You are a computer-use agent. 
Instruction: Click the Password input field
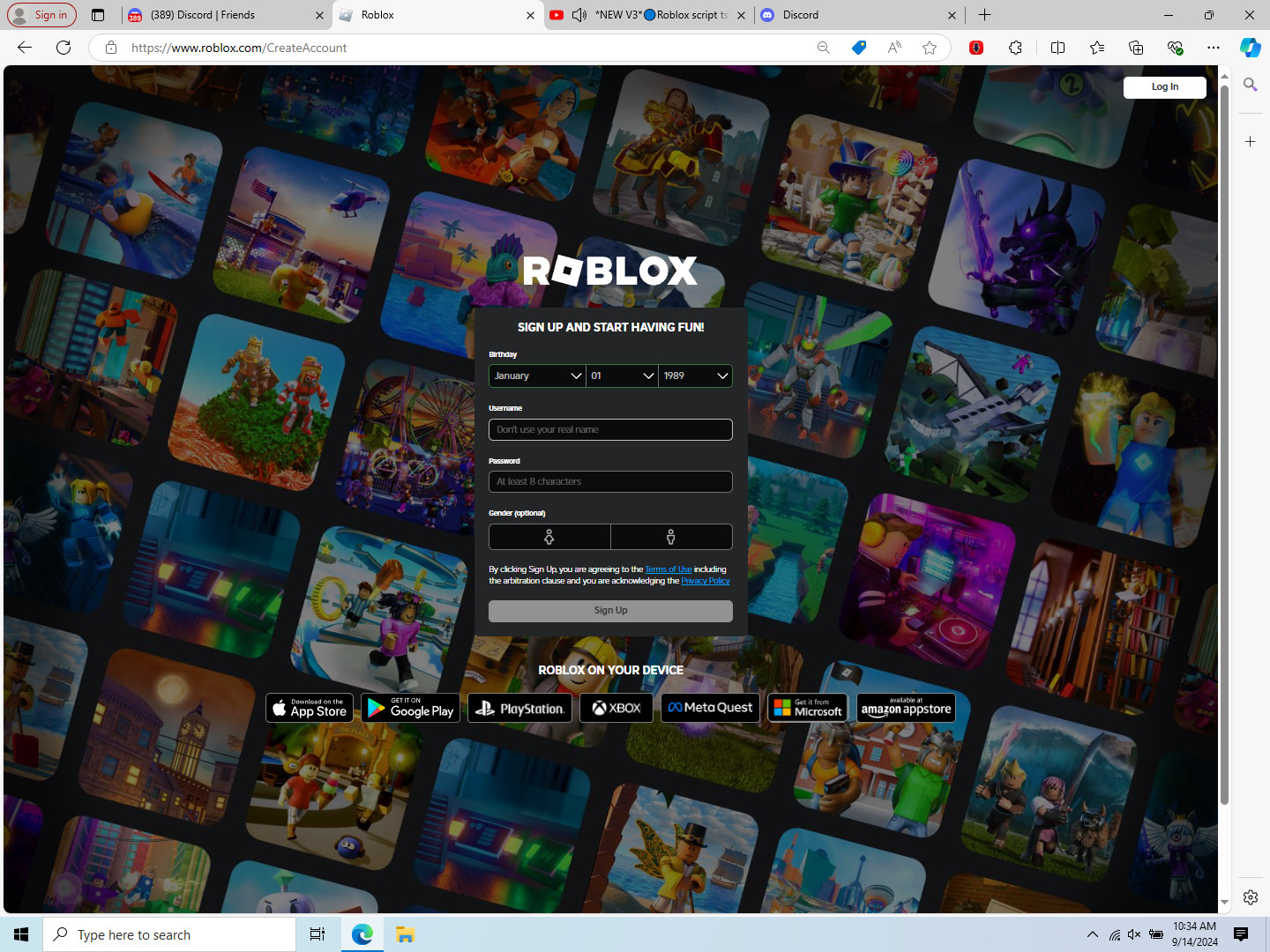coord(610,481)
